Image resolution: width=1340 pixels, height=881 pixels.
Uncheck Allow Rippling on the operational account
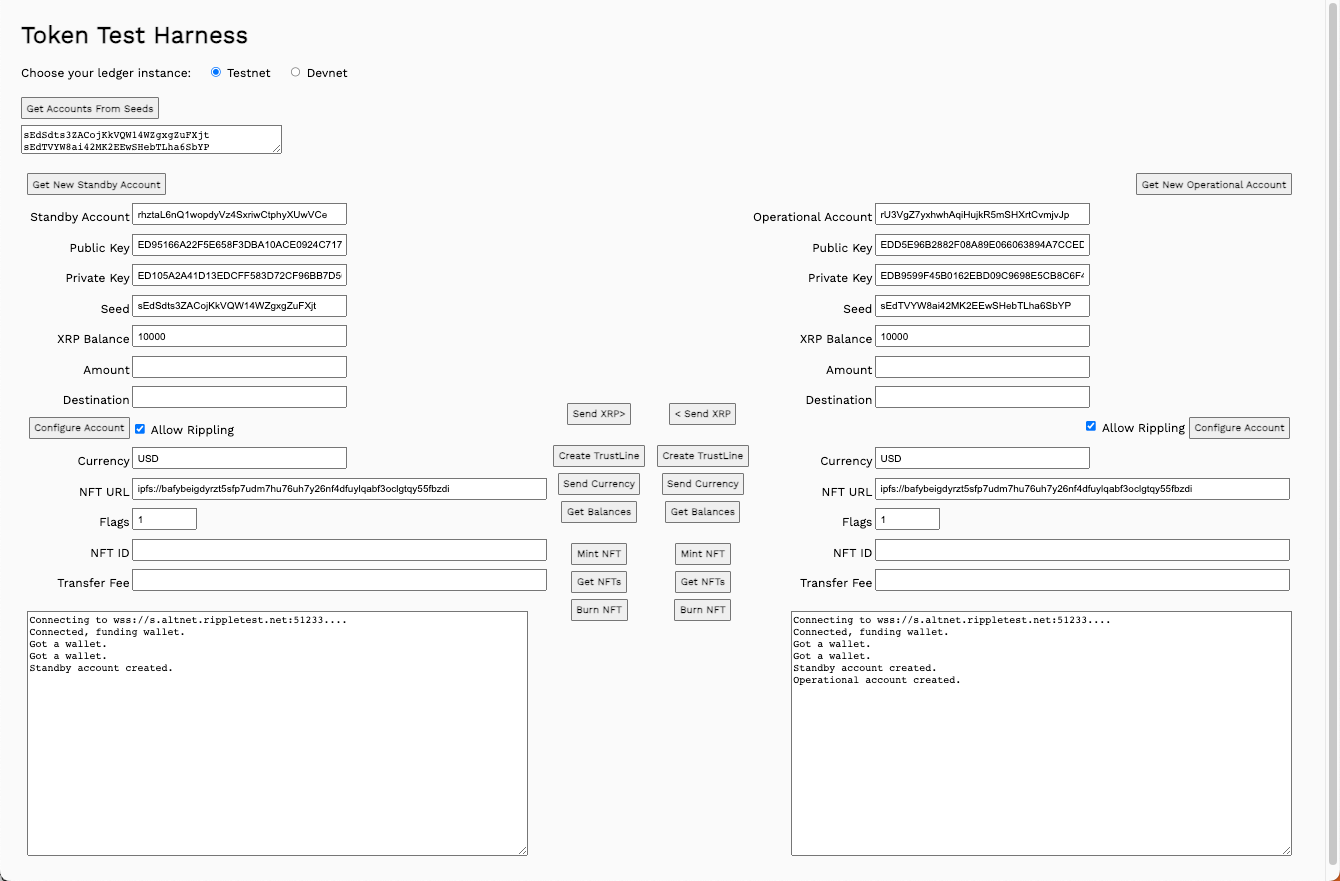[x=1091, y=425]
